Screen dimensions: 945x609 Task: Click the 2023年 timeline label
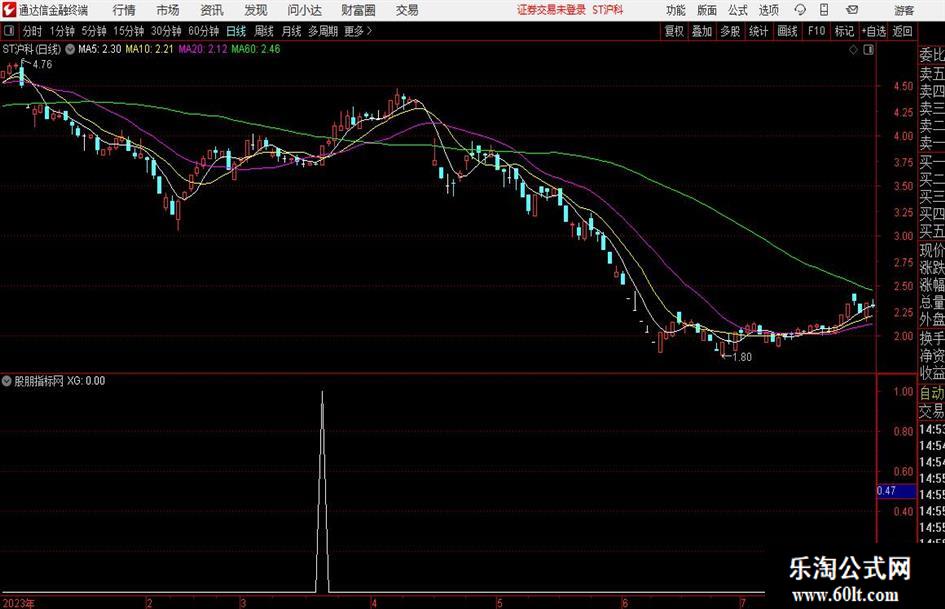[19, 603]
